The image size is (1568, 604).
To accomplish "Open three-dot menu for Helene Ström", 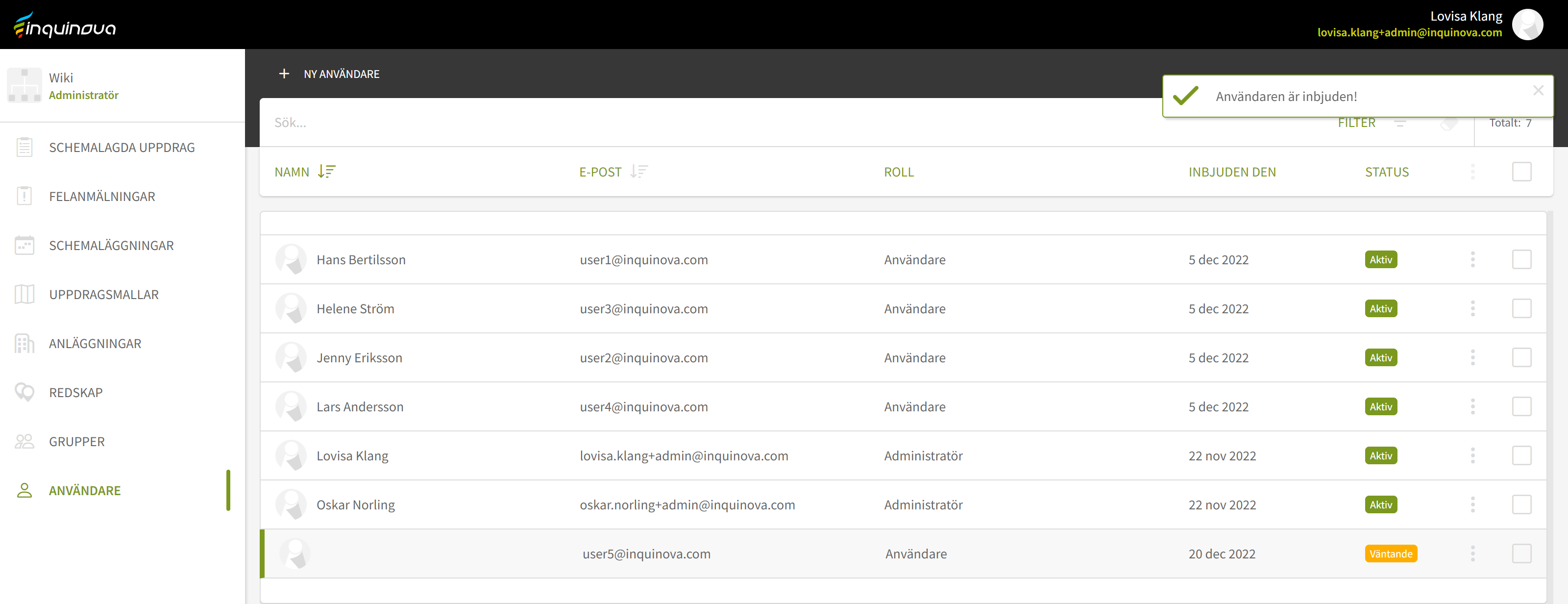I will (1472, 309).
